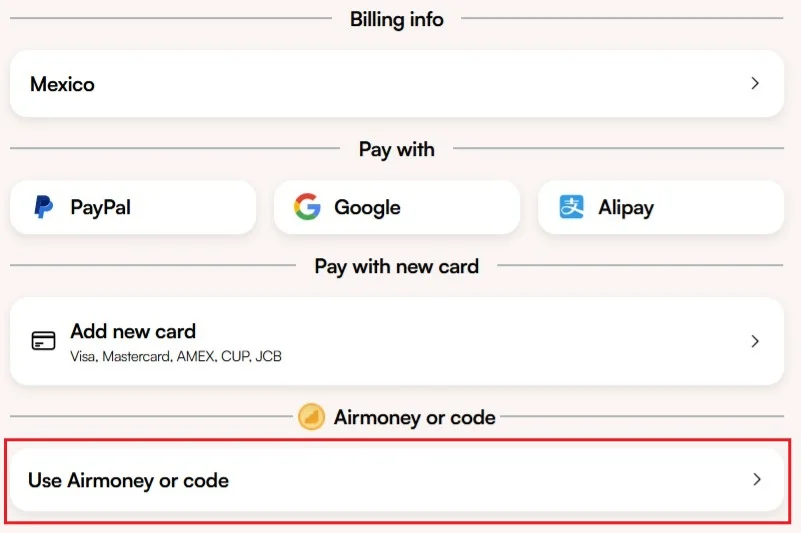Viewport: 801px width, 534px height.
Task: Open the Add new card arrow
Action: (756, 341)
